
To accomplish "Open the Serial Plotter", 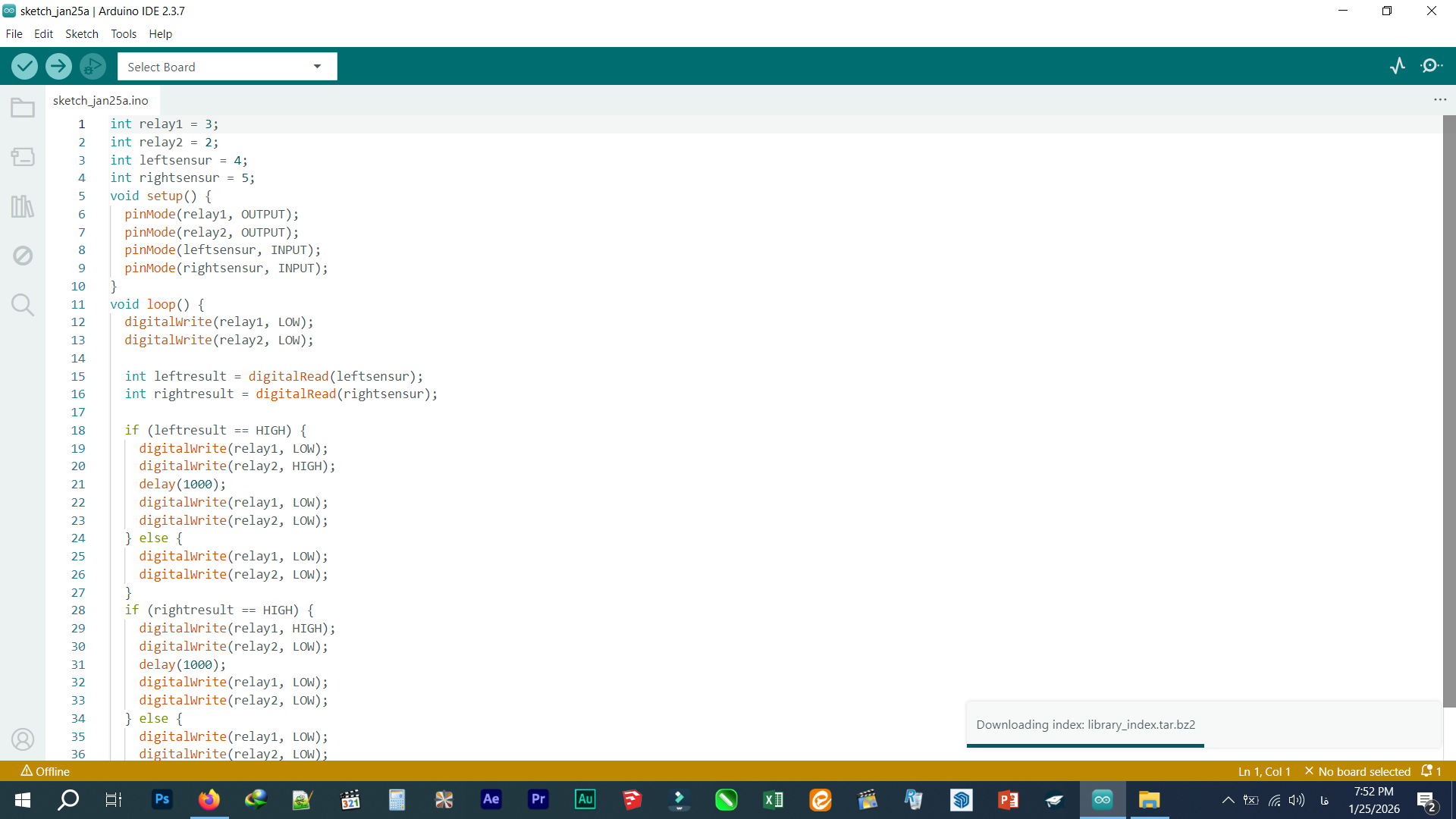I will [1398, 67].
